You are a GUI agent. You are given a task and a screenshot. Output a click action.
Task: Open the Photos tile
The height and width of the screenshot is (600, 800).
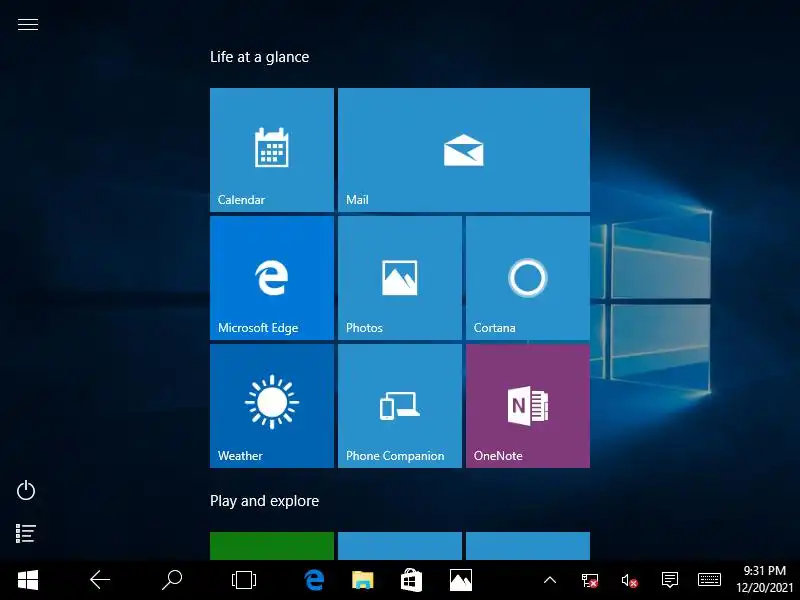(x=400, y=278)
